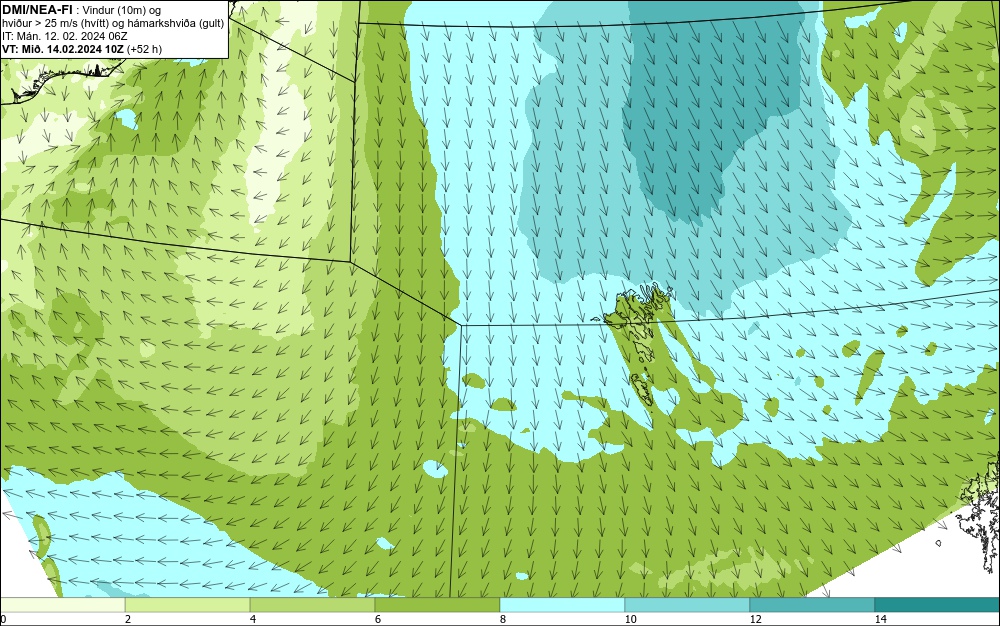Click the "(+52 h)" forecast offset text
Viewport: 1000px width, 626px height.
144,49
